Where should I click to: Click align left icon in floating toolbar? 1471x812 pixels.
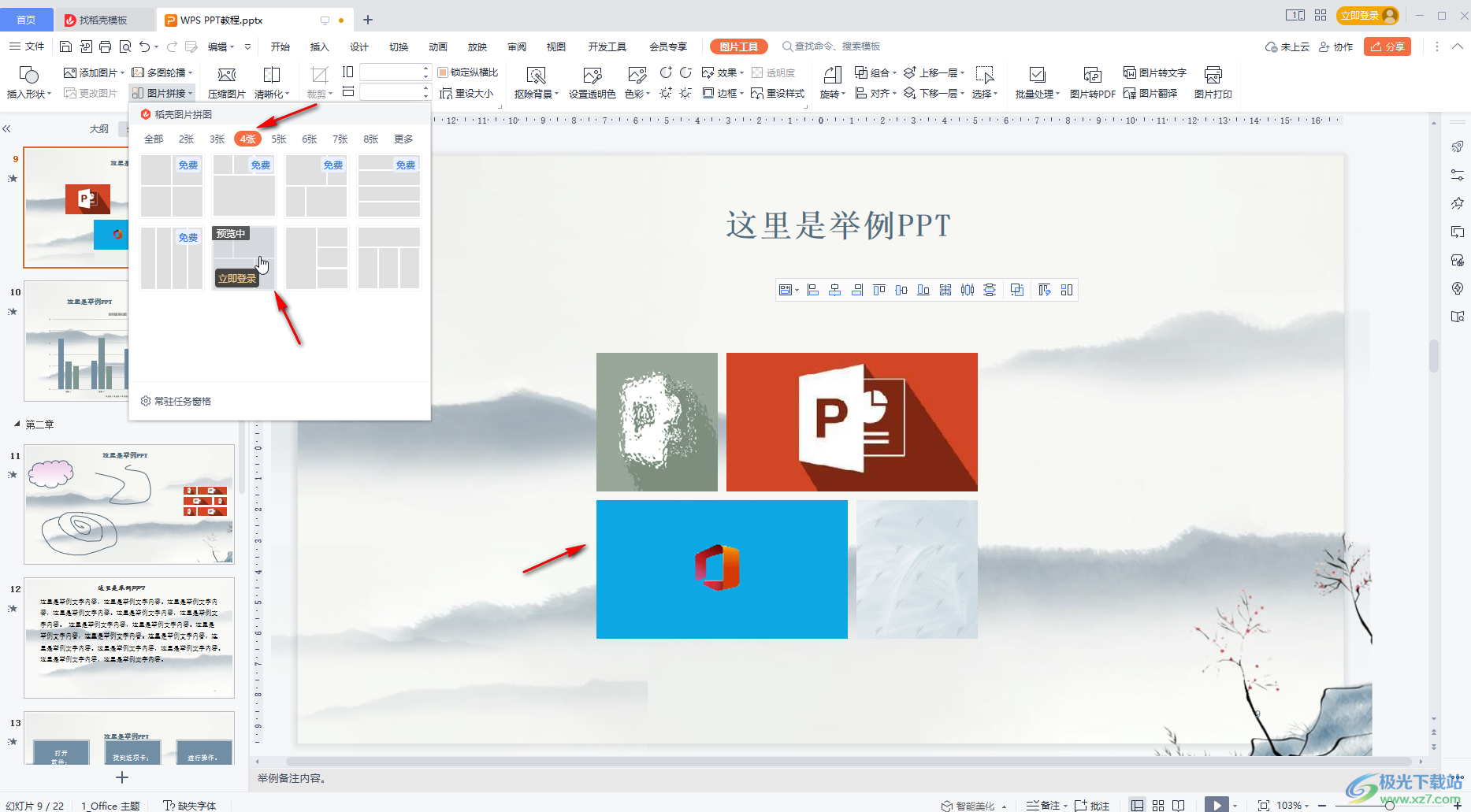tap(813, 290)
